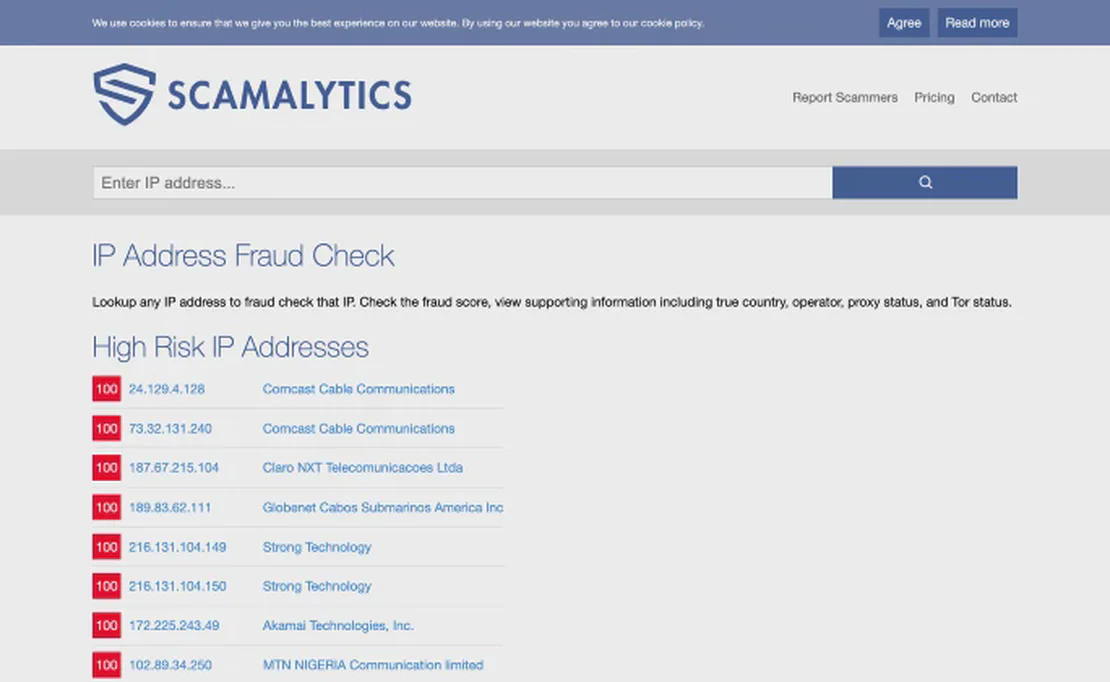Viewport: 1110px width, 682px height.
Task: Open the Contact page
Action: 994,98
